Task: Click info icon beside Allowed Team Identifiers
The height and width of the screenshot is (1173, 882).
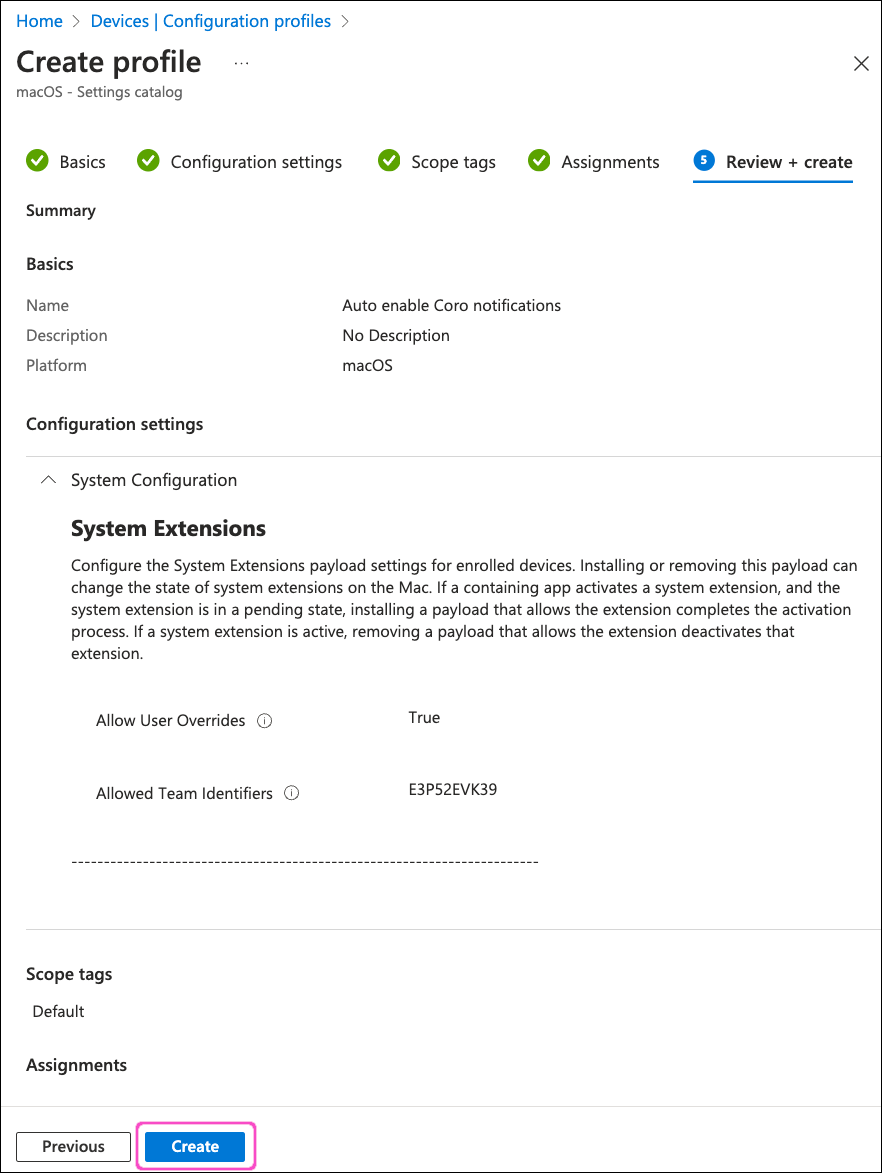Action: [292, 793]
